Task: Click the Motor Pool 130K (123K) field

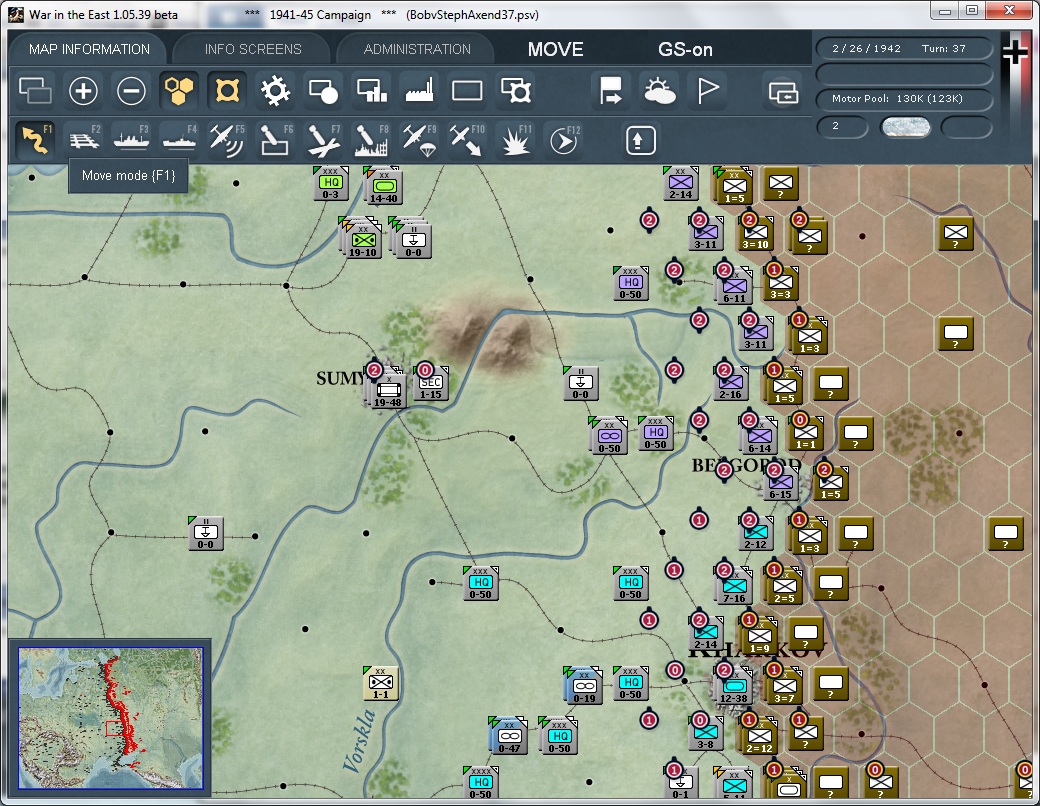Action: click(904, 98)
